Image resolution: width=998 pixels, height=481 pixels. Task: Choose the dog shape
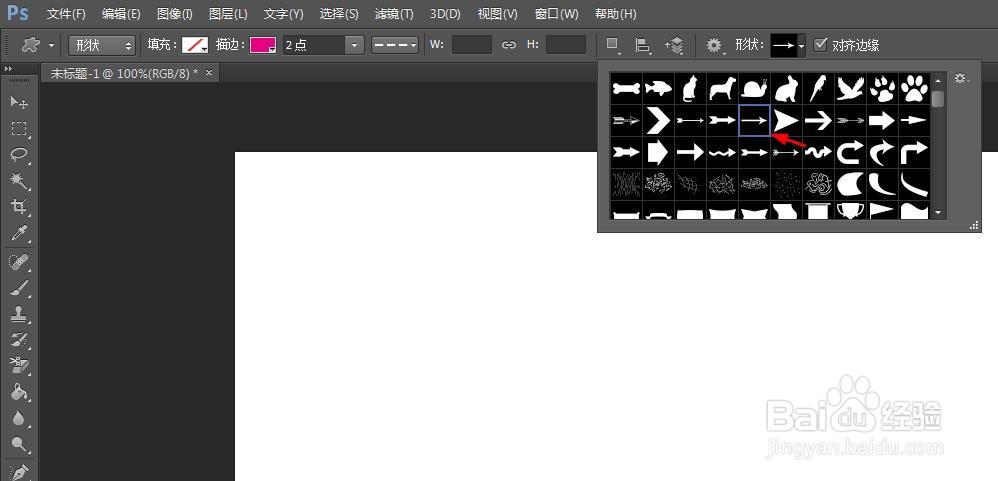coord(722,88)
